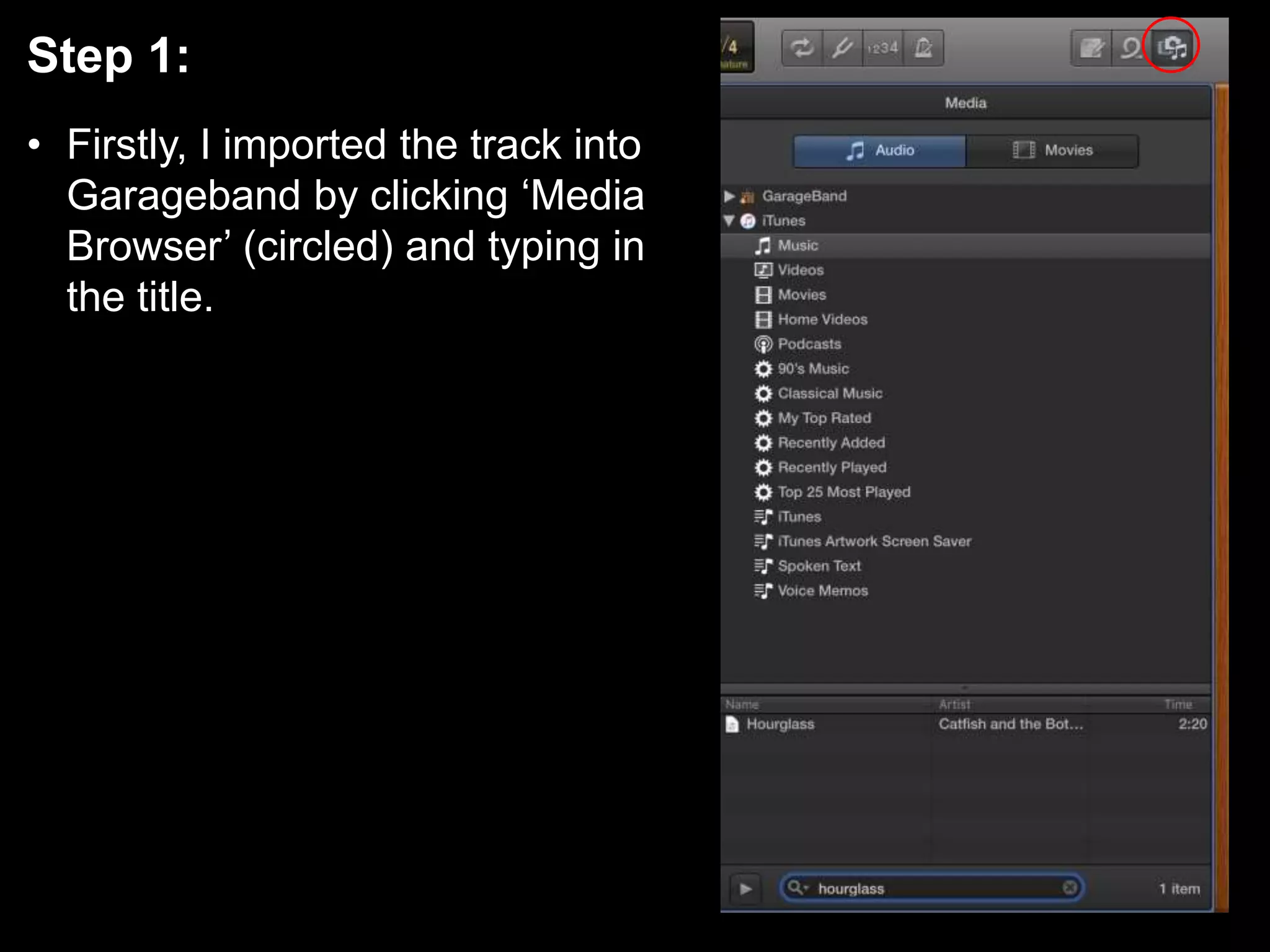Image resolution: width=1270 pixels, height=952 pixels.
Task: Collapse the iTunes library triangle
Action: (729, 221)
